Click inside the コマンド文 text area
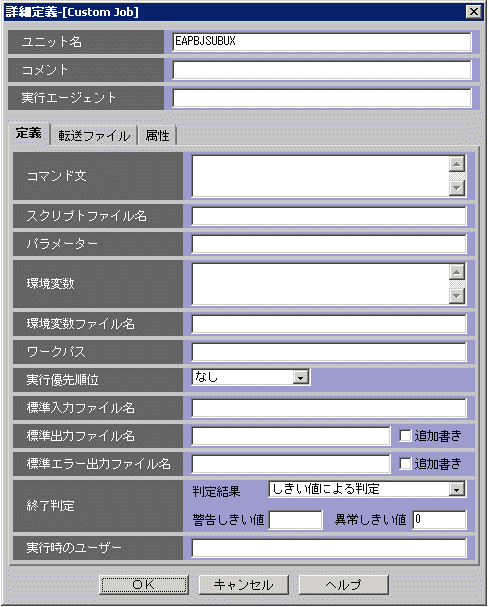The width and height of the screenshot is (489, 607). coord(320,176)
